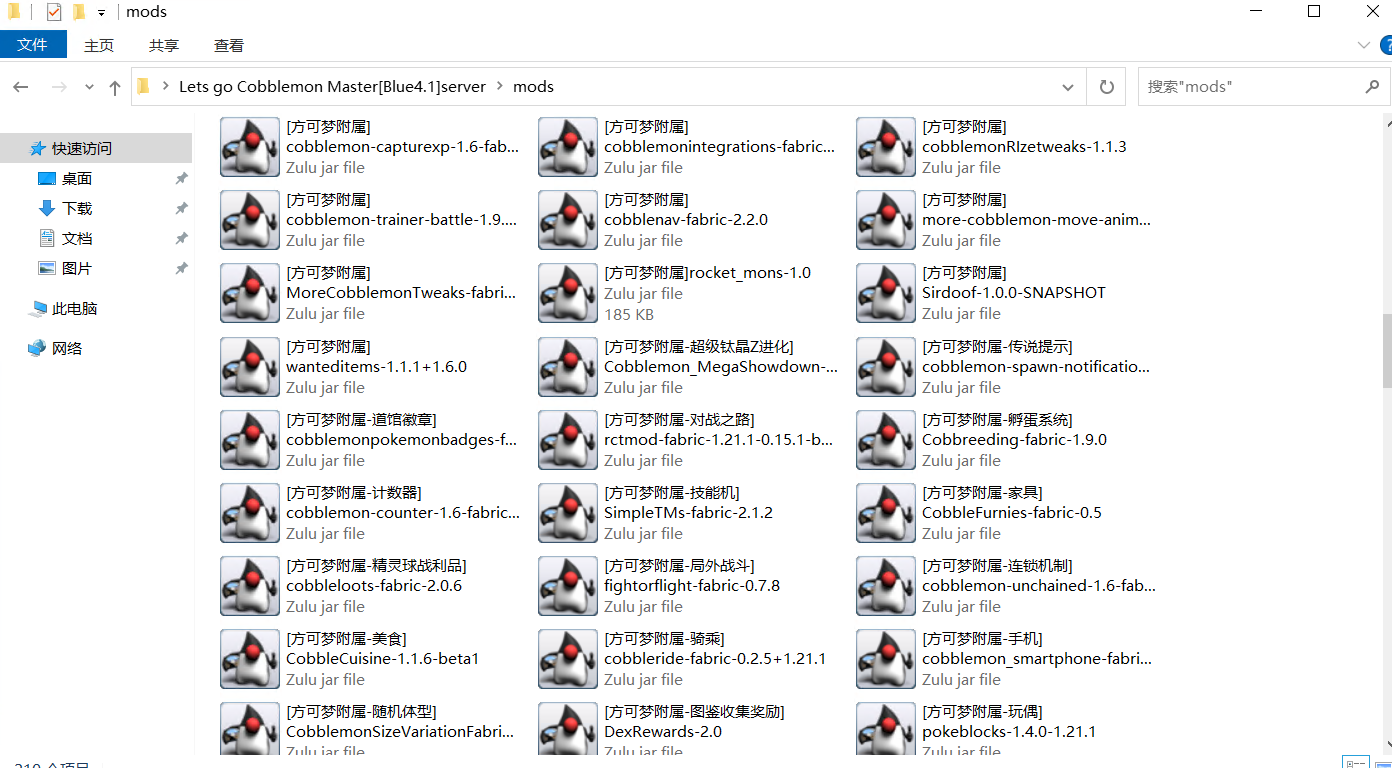Click the CobbleFurnies-fabric-0.5 jar icon
1392x768 pixels.
[x=886, y=513]
